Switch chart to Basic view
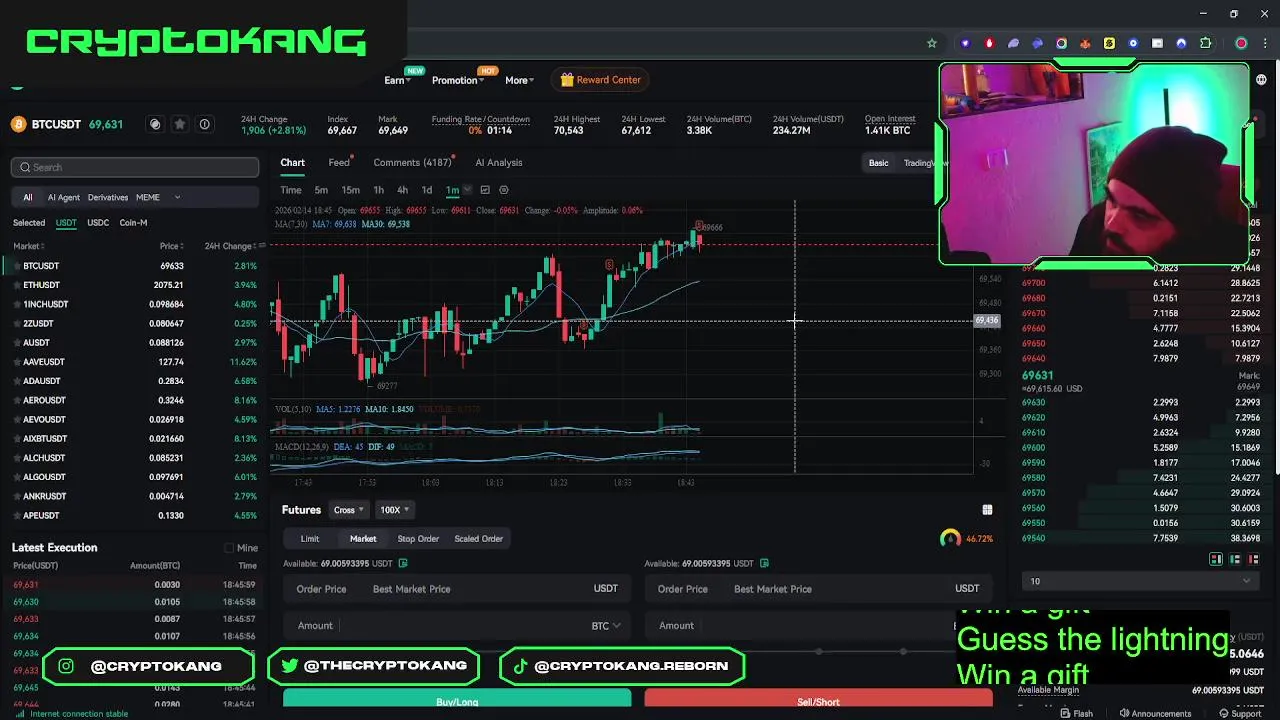The width and height of the screenshot is (1280, 720). tap(878, 163)
